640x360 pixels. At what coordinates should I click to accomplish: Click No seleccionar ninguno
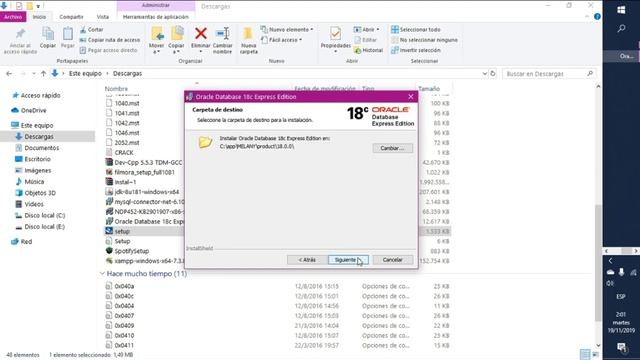424,40
